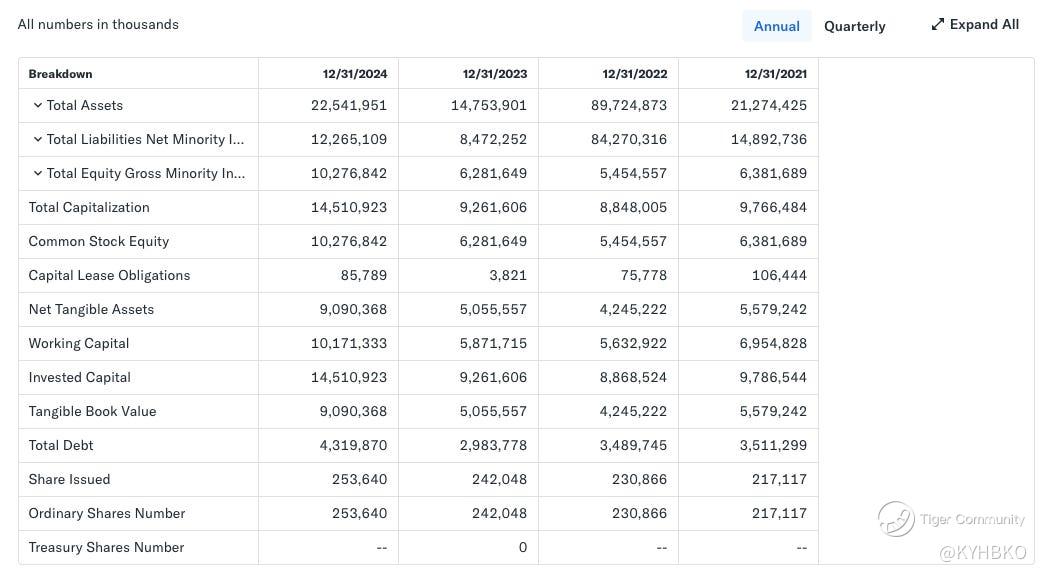
Task: Select the Total Capitalization row label
Action: pyautogui.click(x=89, y=207)
